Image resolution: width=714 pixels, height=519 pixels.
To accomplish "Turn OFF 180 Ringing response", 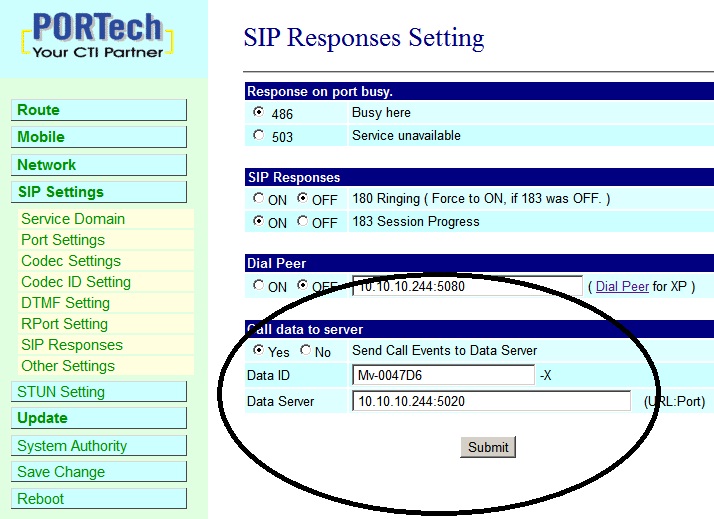I will 302,198.
